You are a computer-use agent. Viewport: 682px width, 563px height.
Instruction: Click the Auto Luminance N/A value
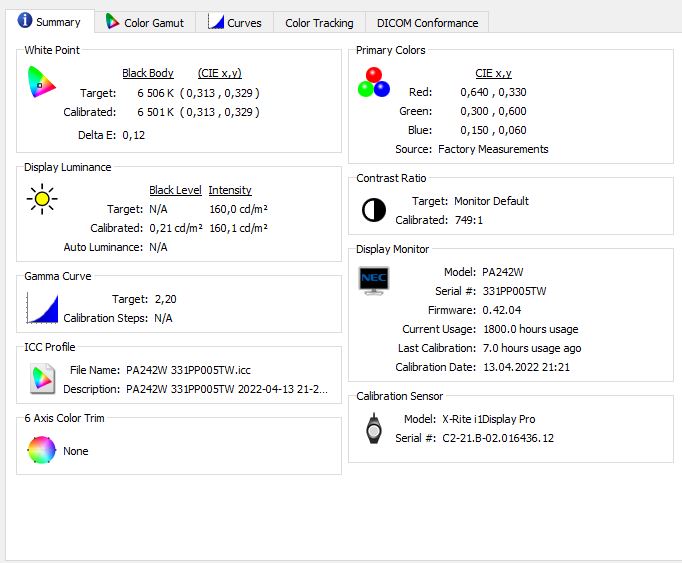point(158,247)
